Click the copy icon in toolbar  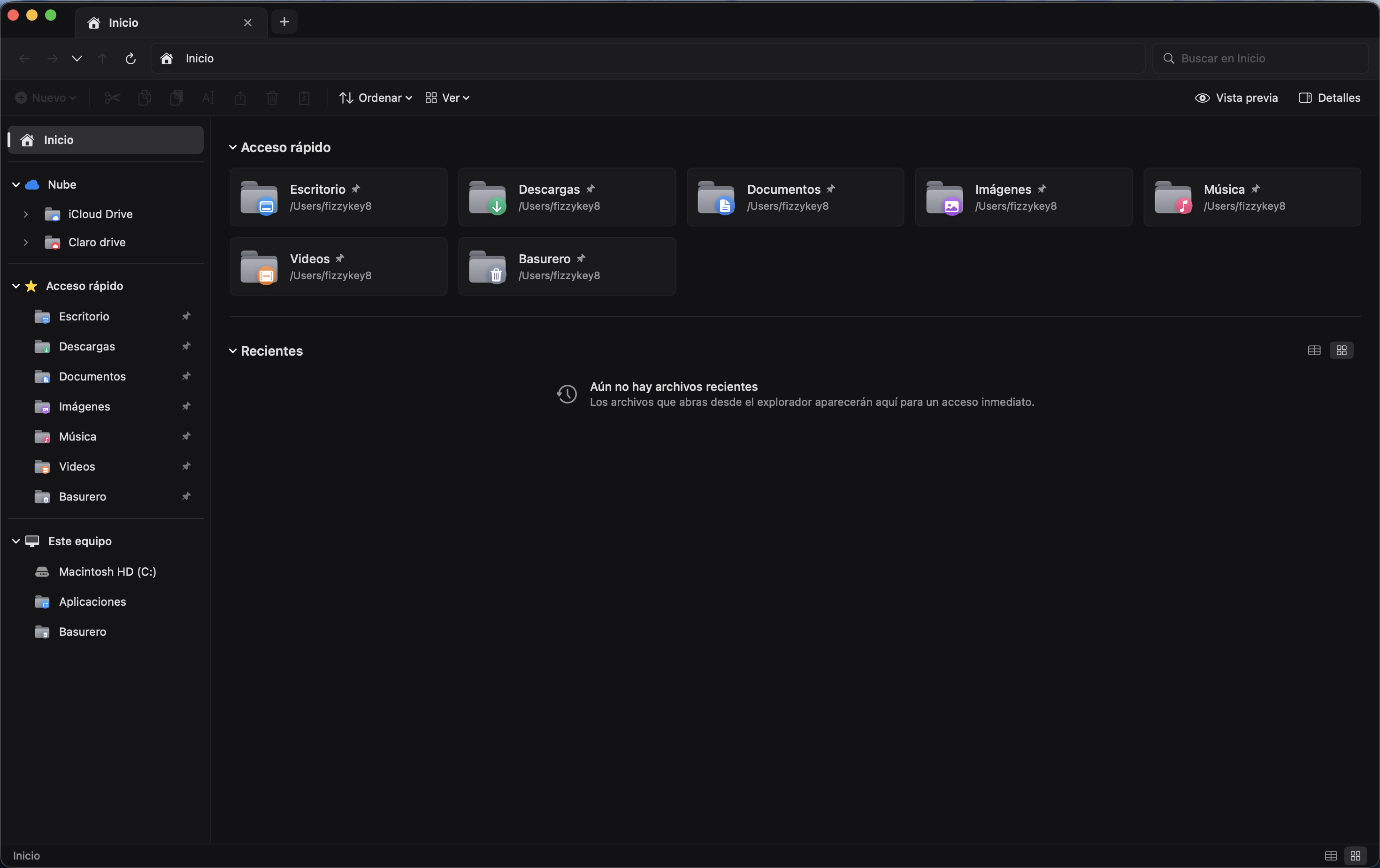[145, 98]
